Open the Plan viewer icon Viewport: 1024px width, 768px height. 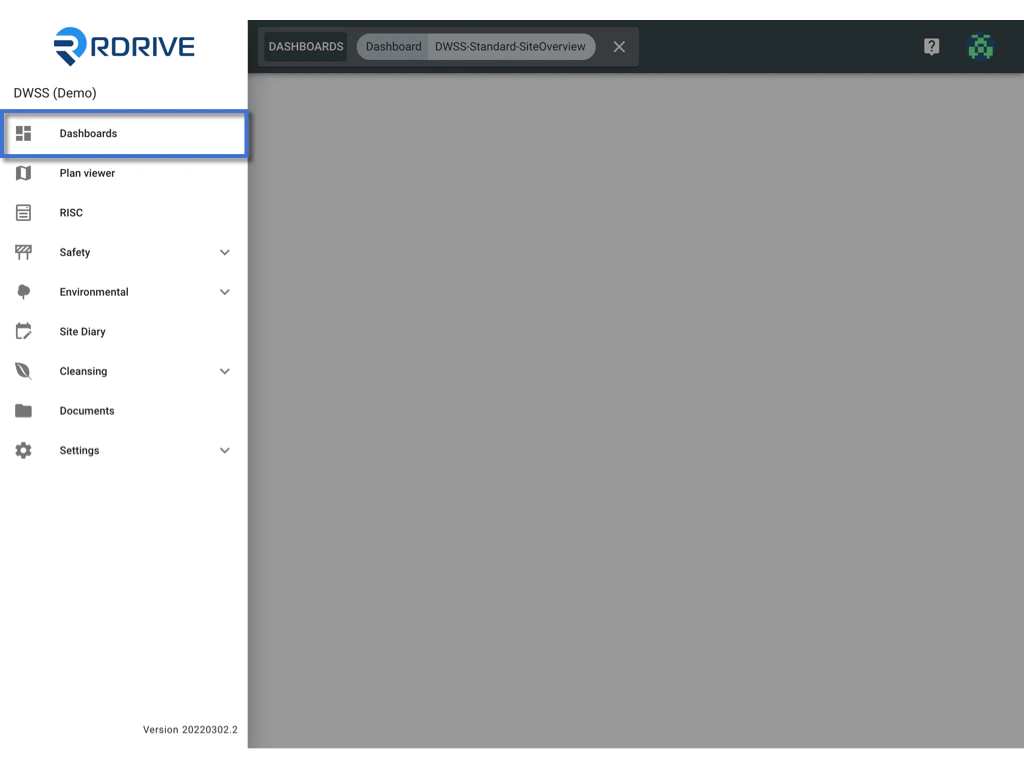23,172
